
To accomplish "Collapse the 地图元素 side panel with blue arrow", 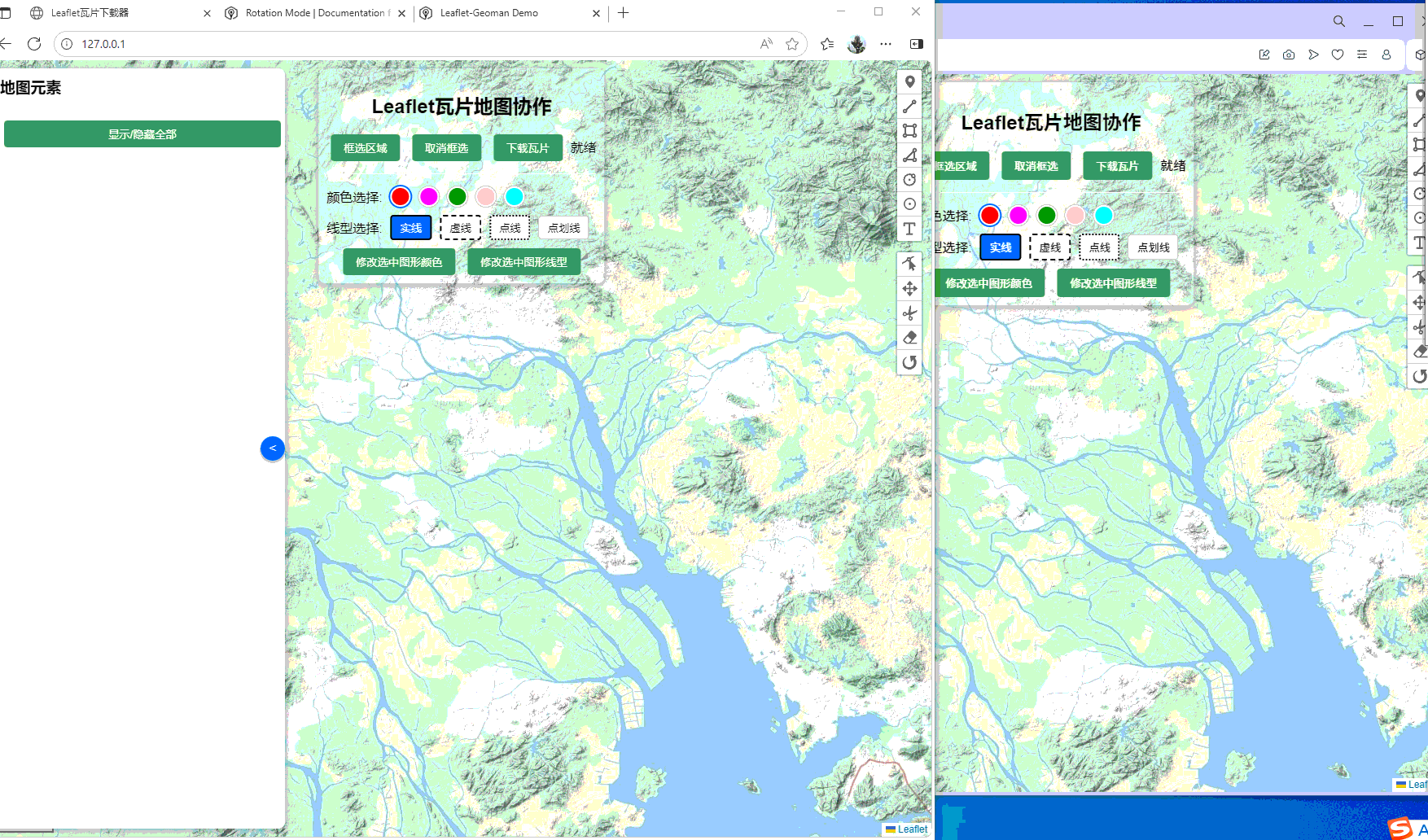I will coord(273,448).
